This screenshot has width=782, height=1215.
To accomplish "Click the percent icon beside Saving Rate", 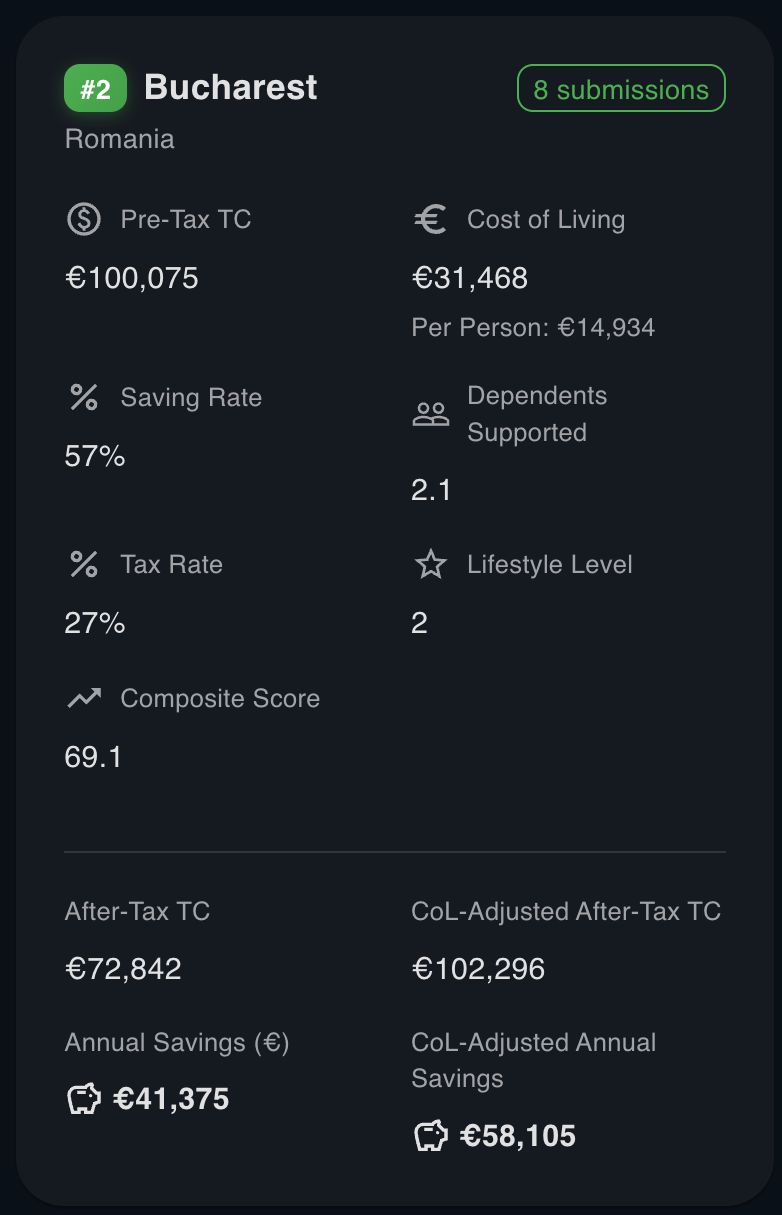I will coord(84,397).
